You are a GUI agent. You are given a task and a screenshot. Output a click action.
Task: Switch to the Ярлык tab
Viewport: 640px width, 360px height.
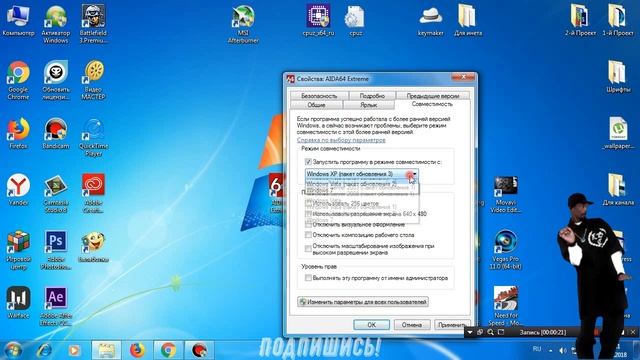coord(369,105)
